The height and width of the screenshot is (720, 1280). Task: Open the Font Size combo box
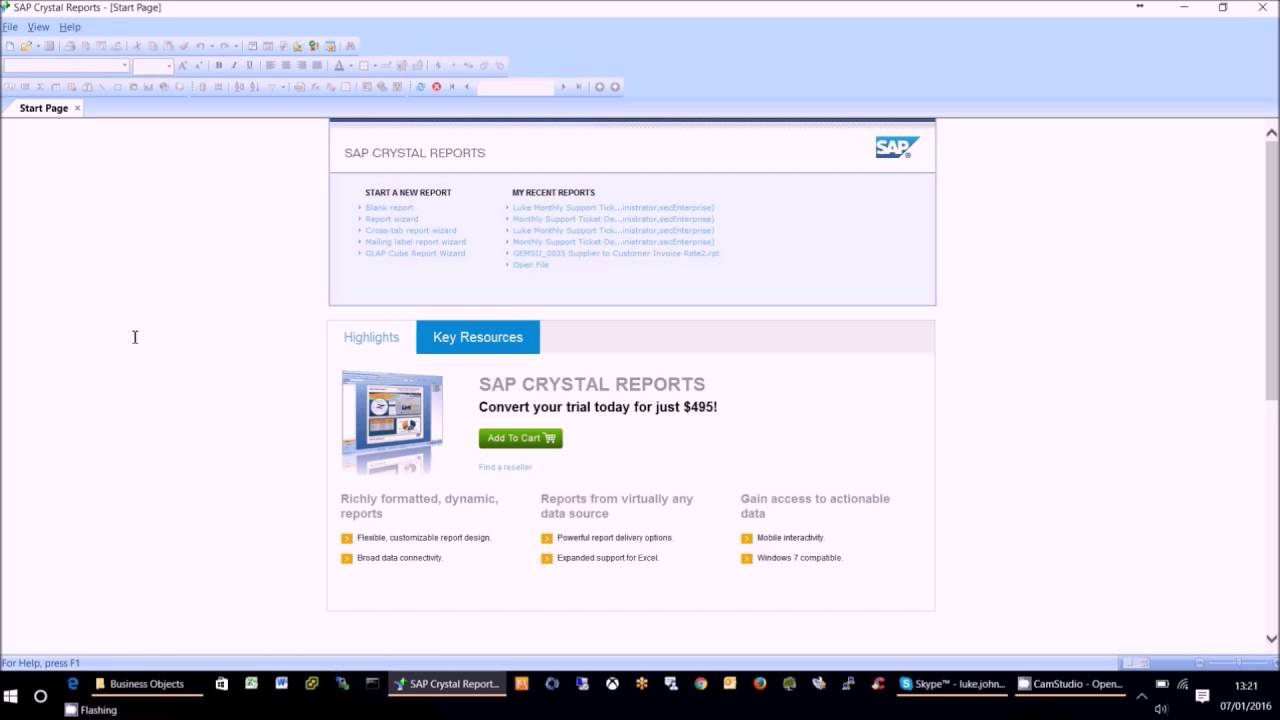pos(153,66)
